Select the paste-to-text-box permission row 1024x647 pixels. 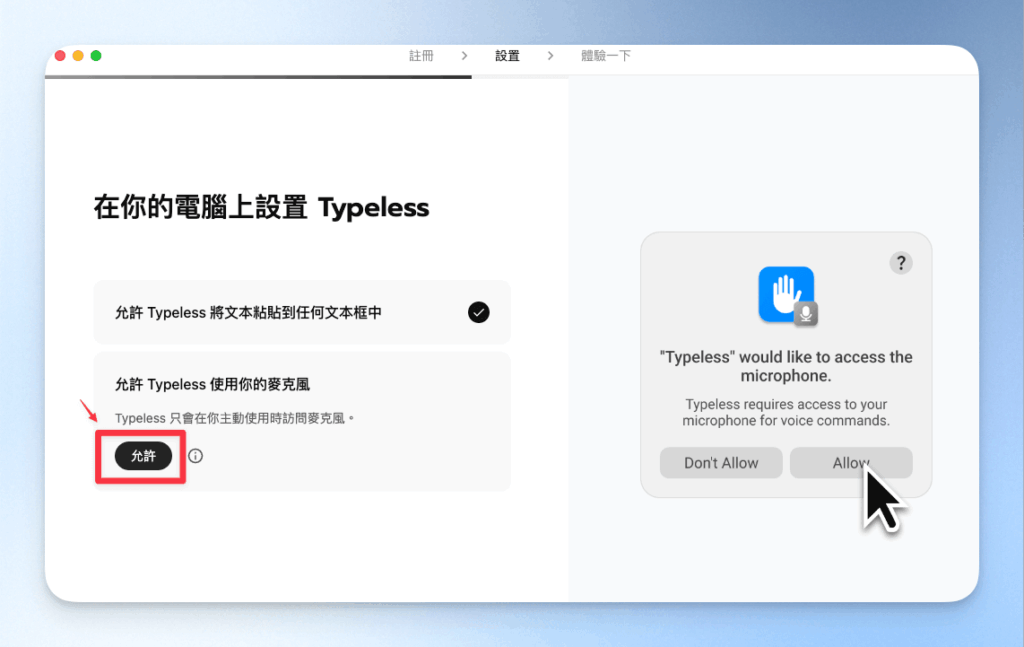[302, 312]
